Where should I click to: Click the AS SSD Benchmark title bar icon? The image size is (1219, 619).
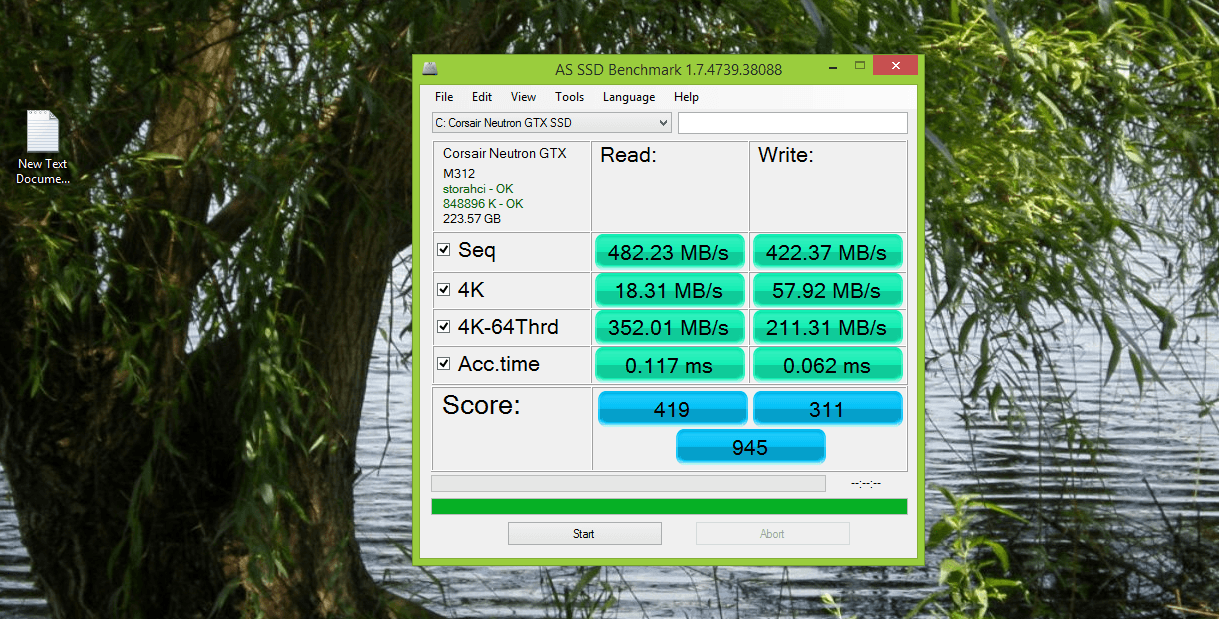[429, 68]
